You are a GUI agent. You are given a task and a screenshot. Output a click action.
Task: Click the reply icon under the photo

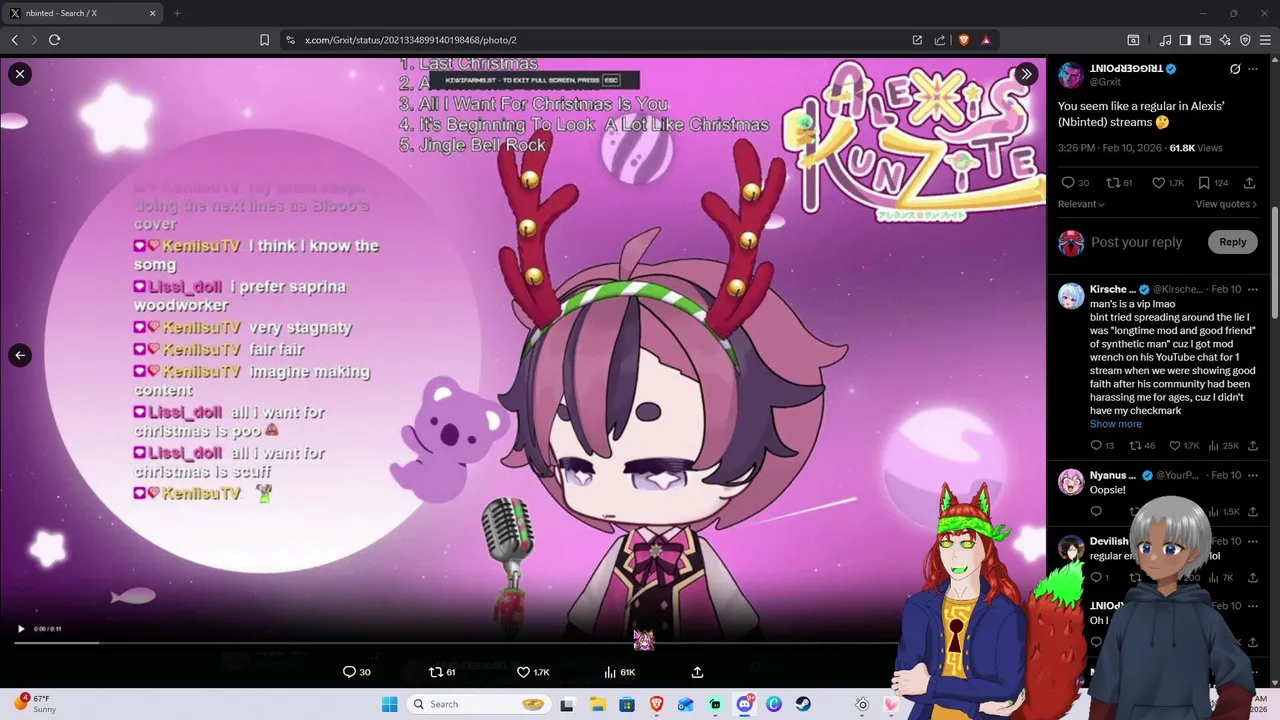coord(349,672)
